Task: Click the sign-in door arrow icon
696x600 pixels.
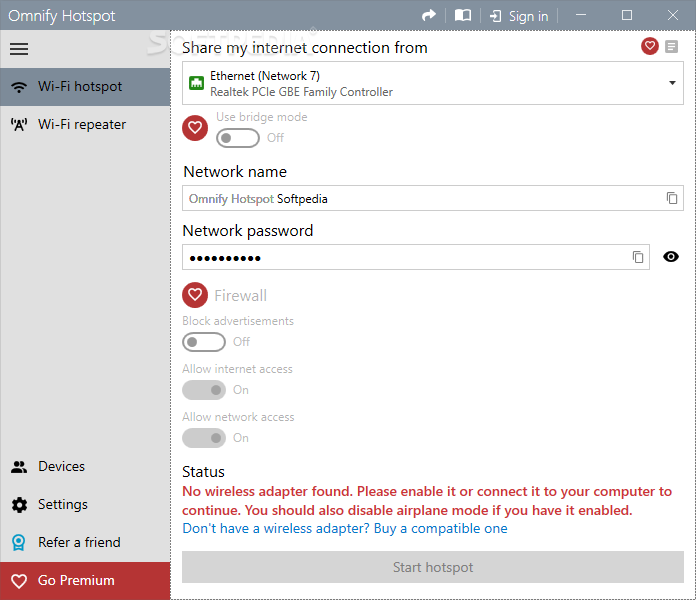Action: pyautogui.click(x=495, y=16)
